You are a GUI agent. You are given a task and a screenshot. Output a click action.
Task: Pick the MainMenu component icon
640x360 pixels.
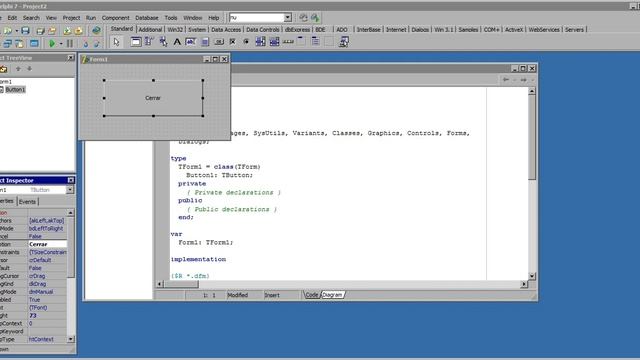149,42
